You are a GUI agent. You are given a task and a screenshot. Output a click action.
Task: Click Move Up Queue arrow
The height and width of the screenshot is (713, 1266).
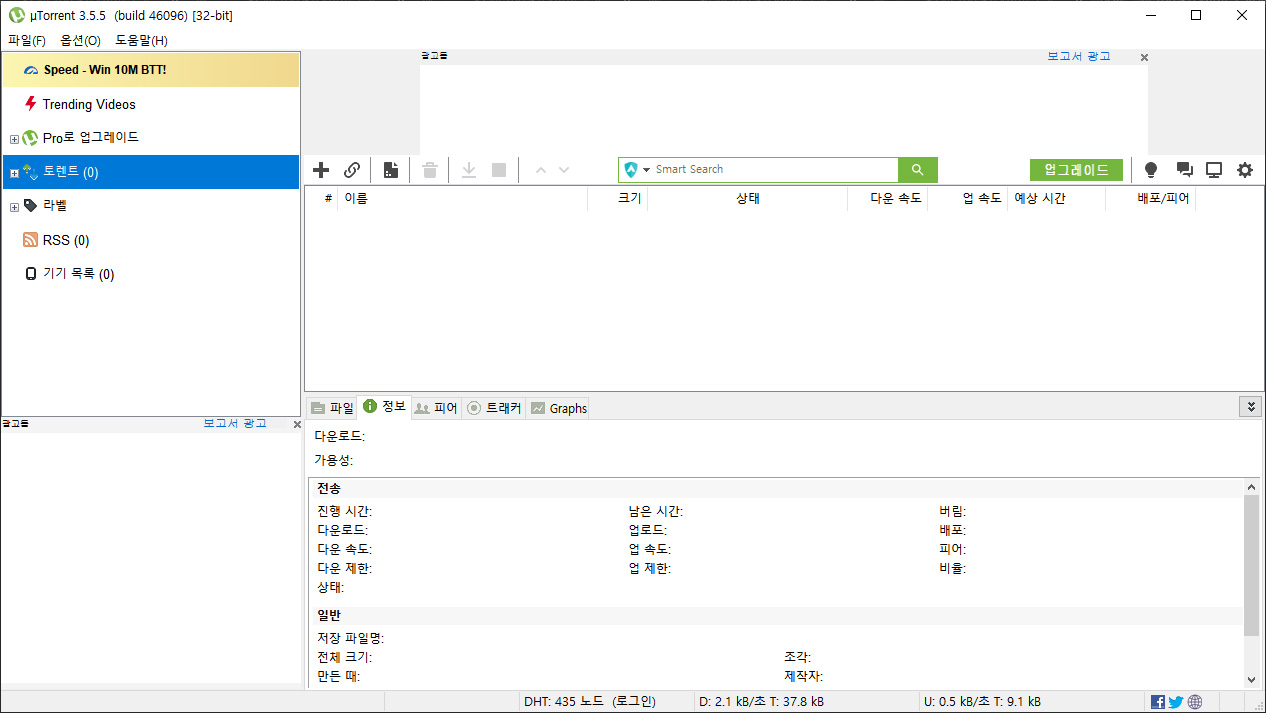point(541,170)
